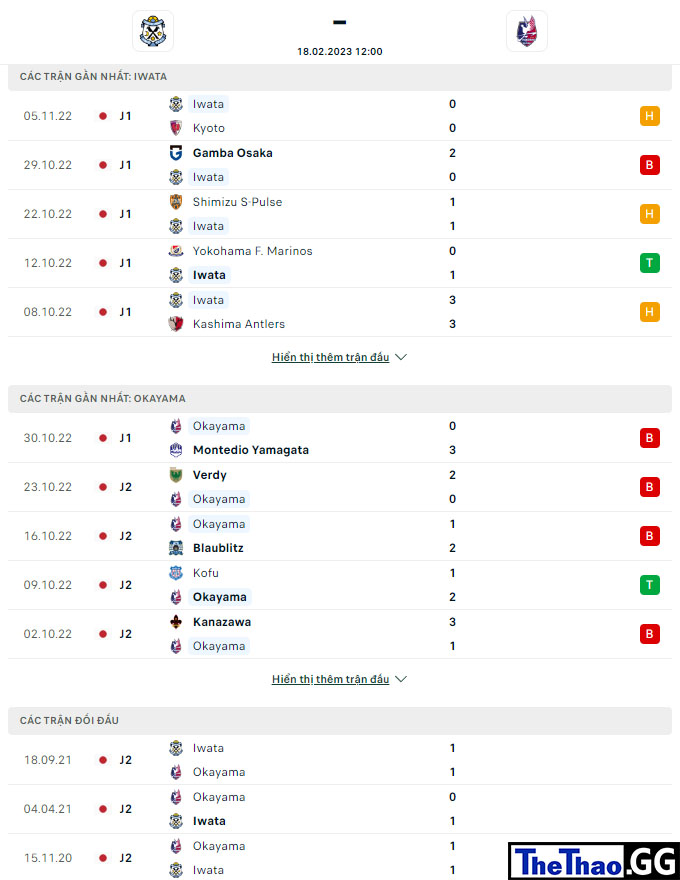Click the Blaublitz team logo

[176, 548]
